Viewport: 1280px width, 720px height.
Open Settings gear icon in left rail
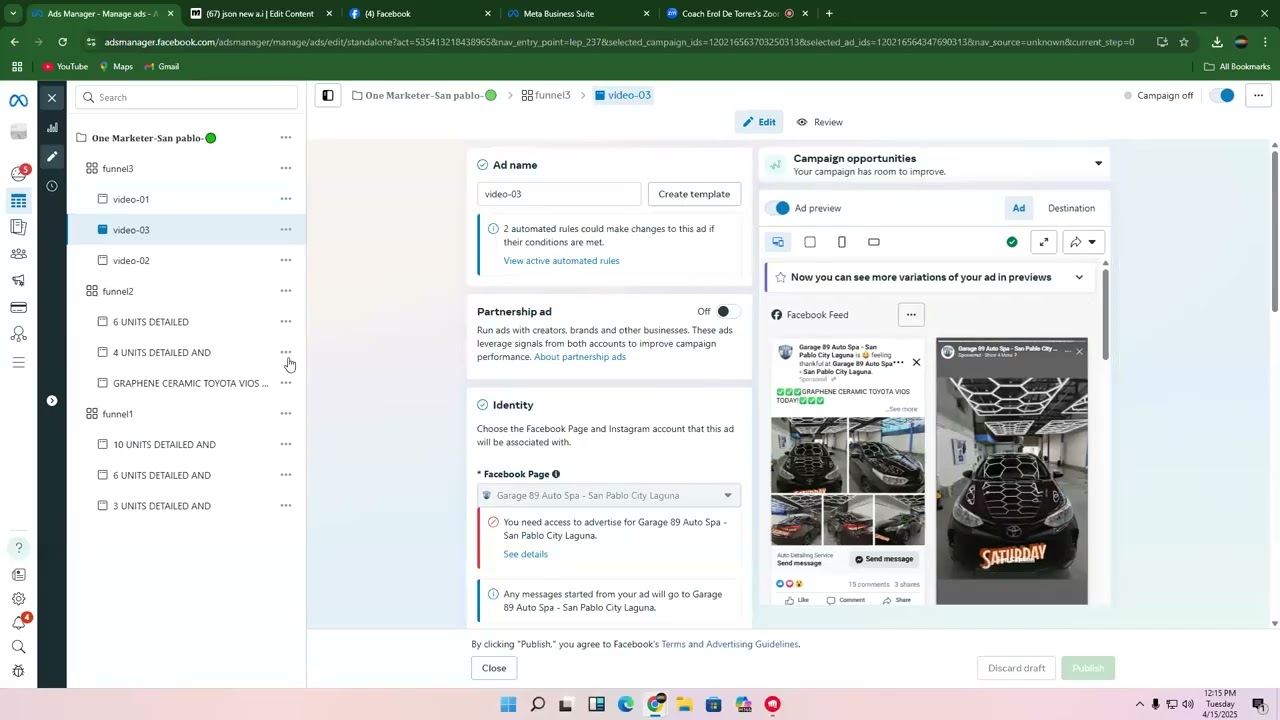pos(18,599)
